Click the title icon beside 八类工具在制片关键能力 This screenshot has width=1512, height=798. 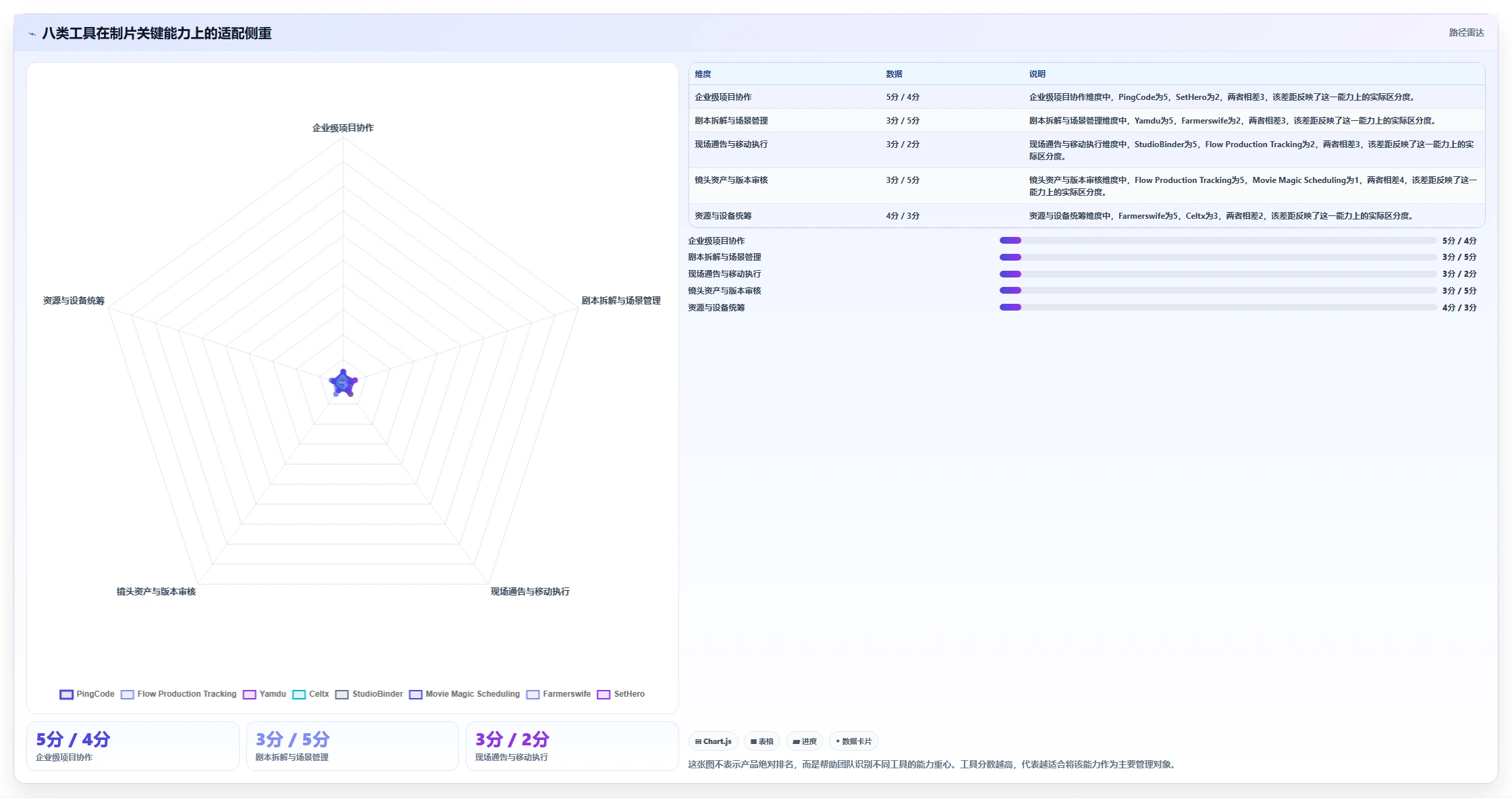coord(32,34)
